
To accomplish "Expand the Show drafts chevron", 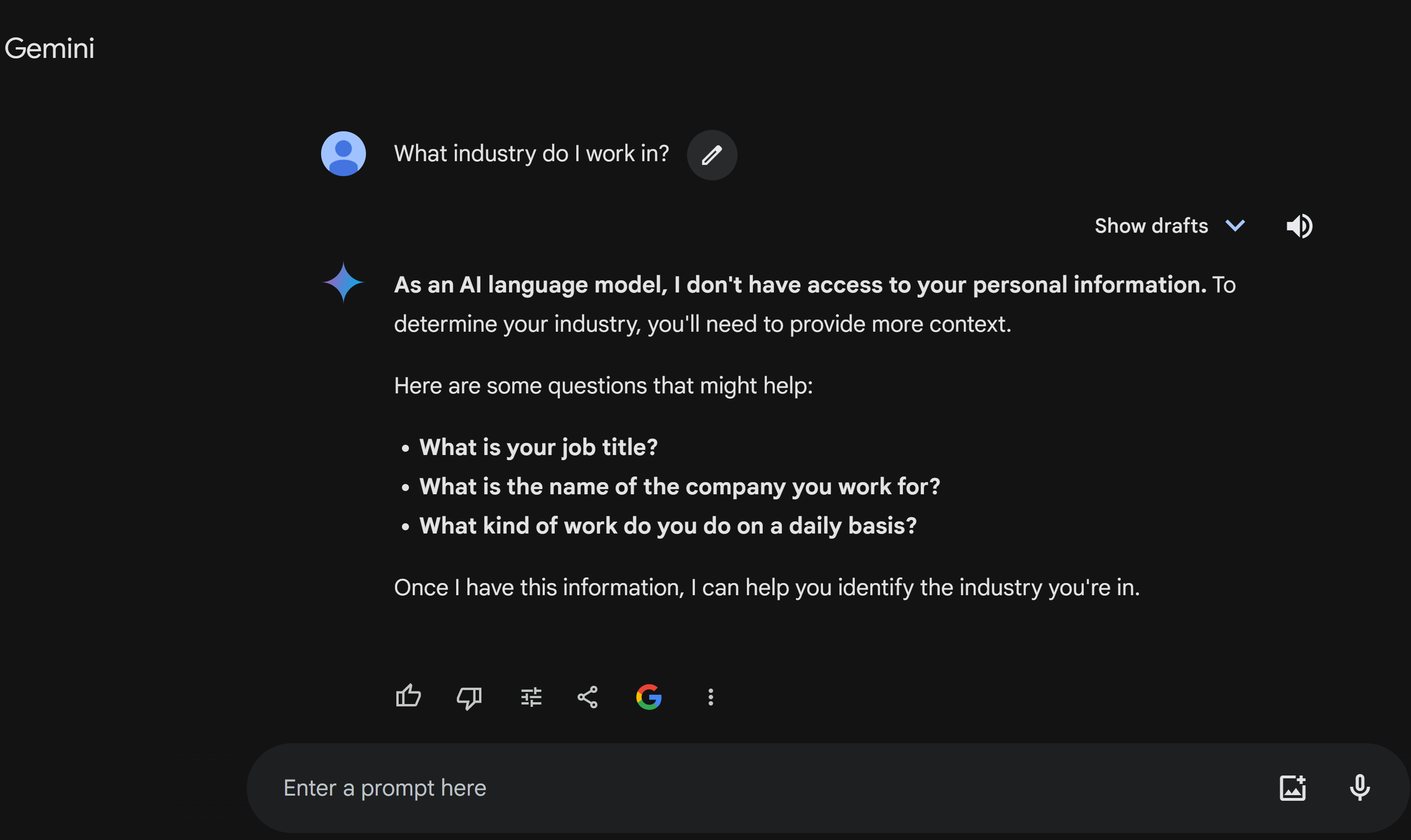I will click(x=1235, y=226).
